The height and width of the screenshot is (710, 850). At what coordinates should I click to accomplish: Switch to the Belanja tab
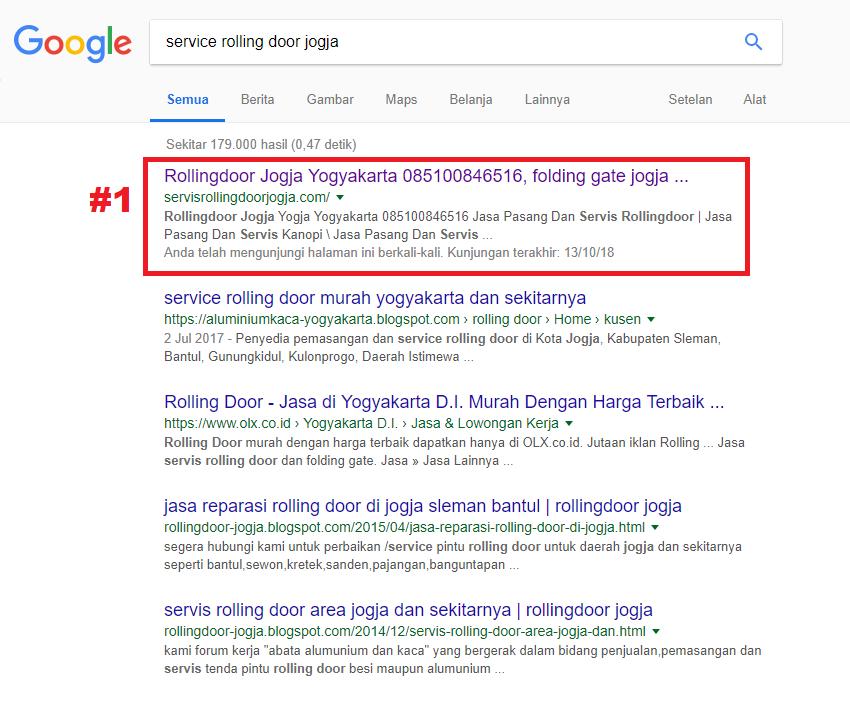471,100
